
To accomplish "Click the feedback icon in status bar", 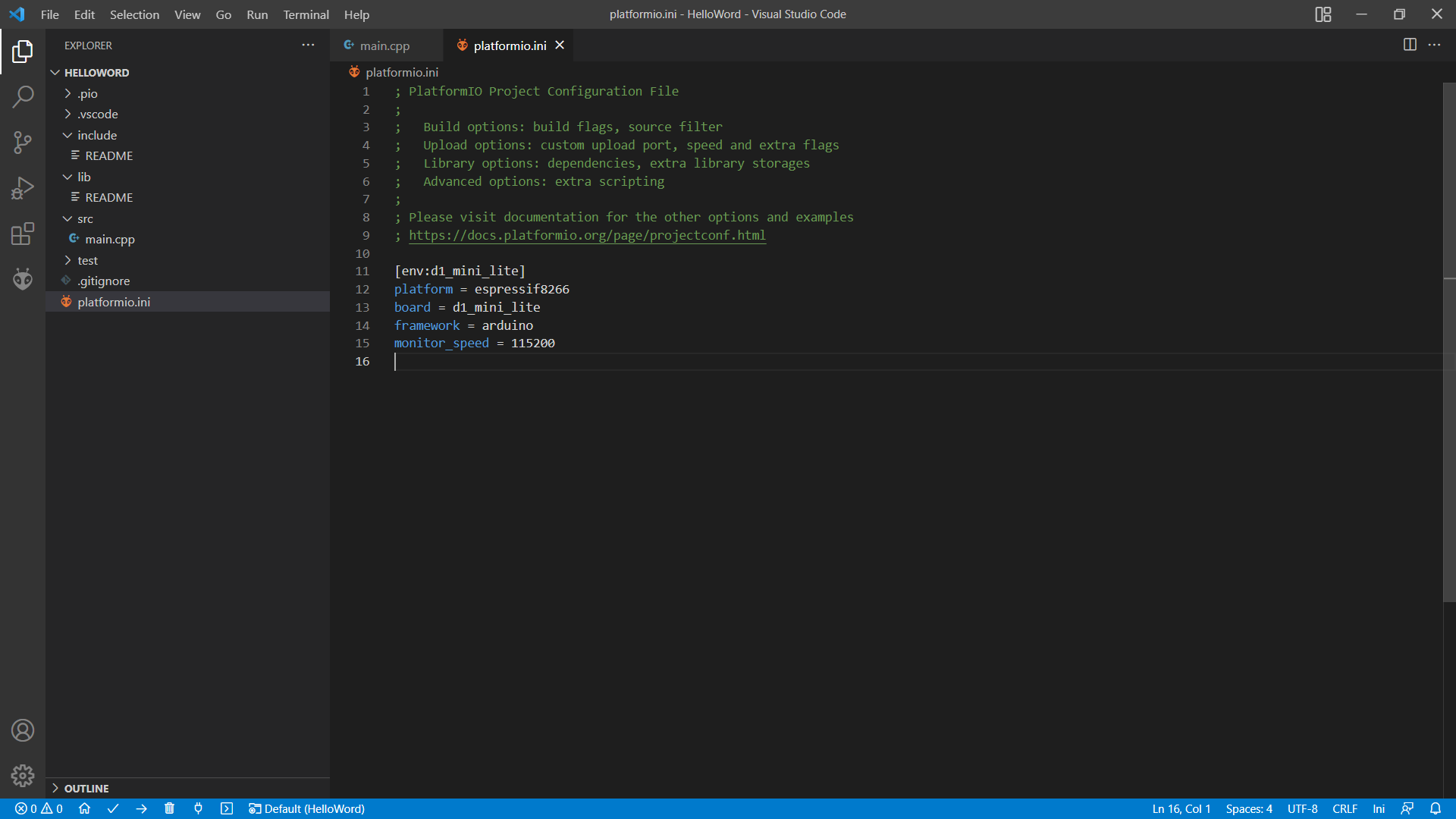I will (1407, 808).
